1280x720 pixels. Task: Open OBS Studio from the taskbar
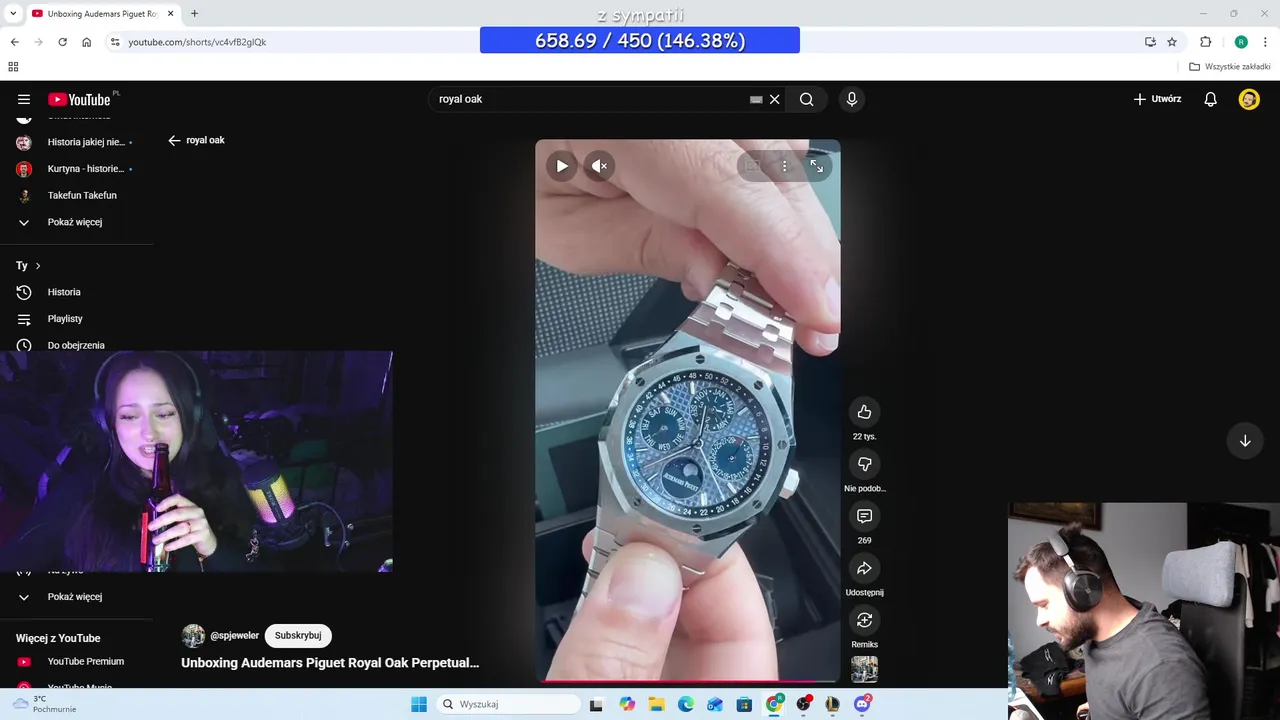pyautogui.click(x=803, y=704)
